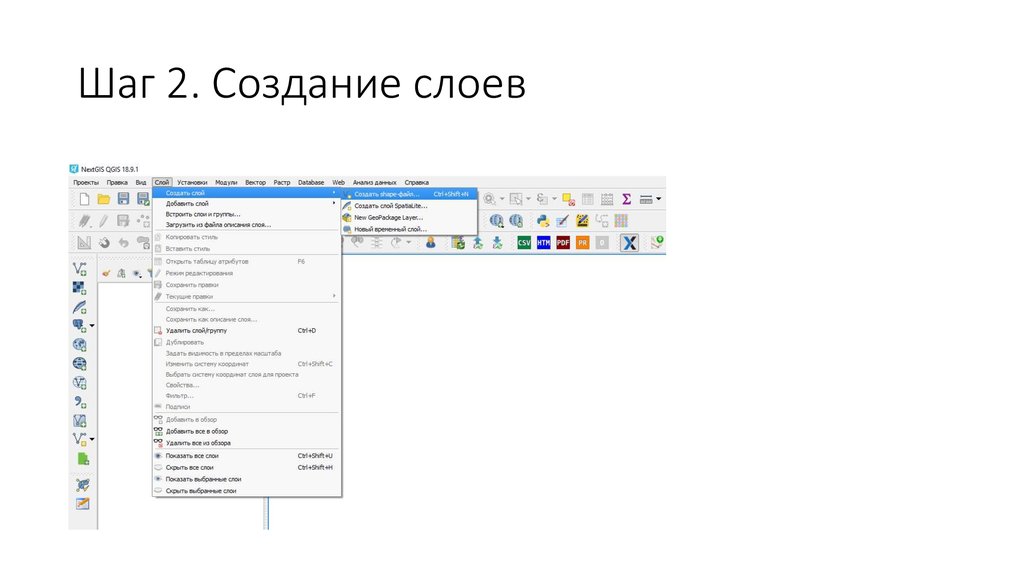Click 'Загрузить из файла описания слоя...'
Viewport: 1024px width, 574px height.
(x=247, y=225)
